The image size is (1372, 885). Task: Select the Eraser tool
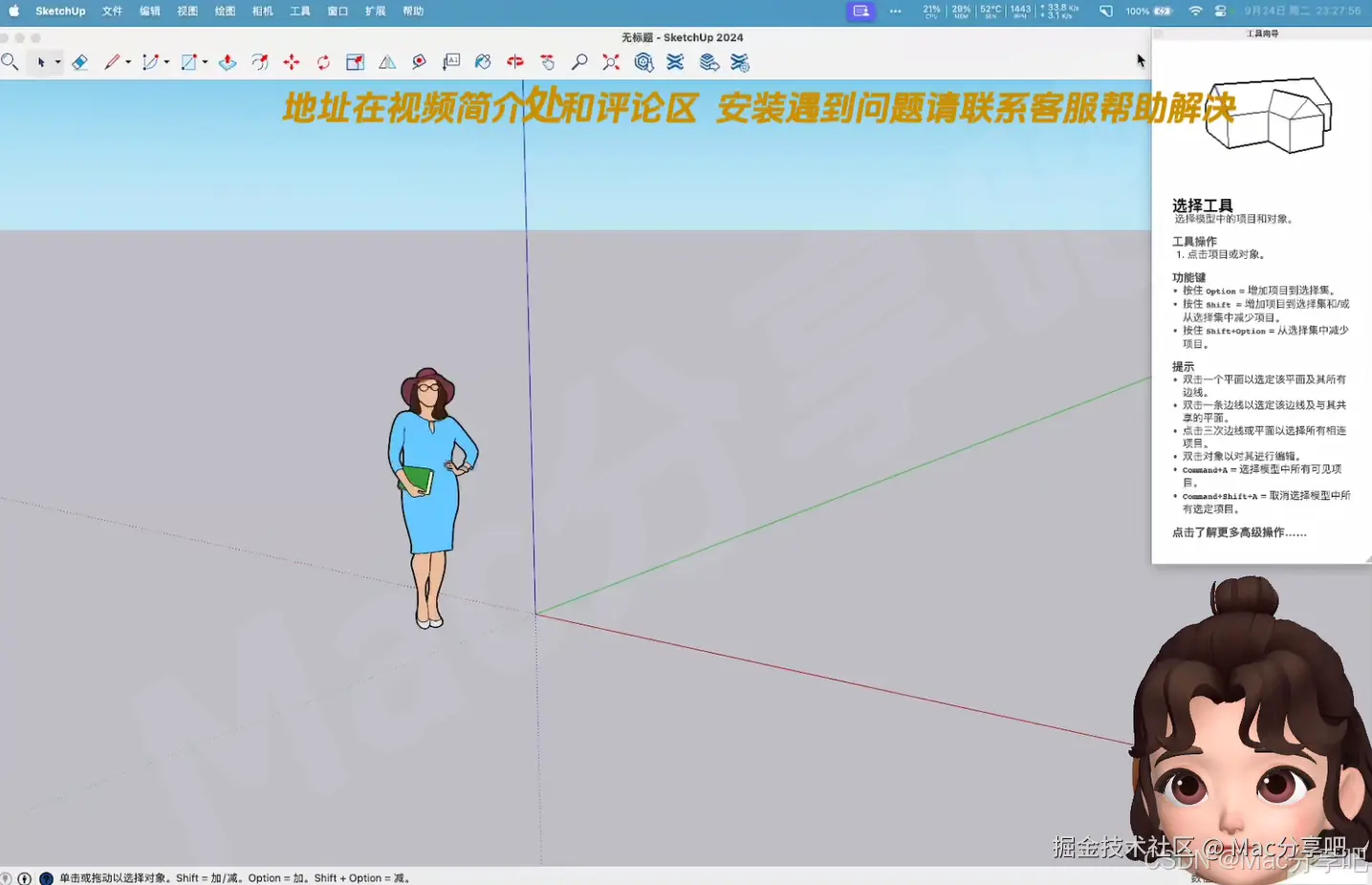click(x=80, y=62)
